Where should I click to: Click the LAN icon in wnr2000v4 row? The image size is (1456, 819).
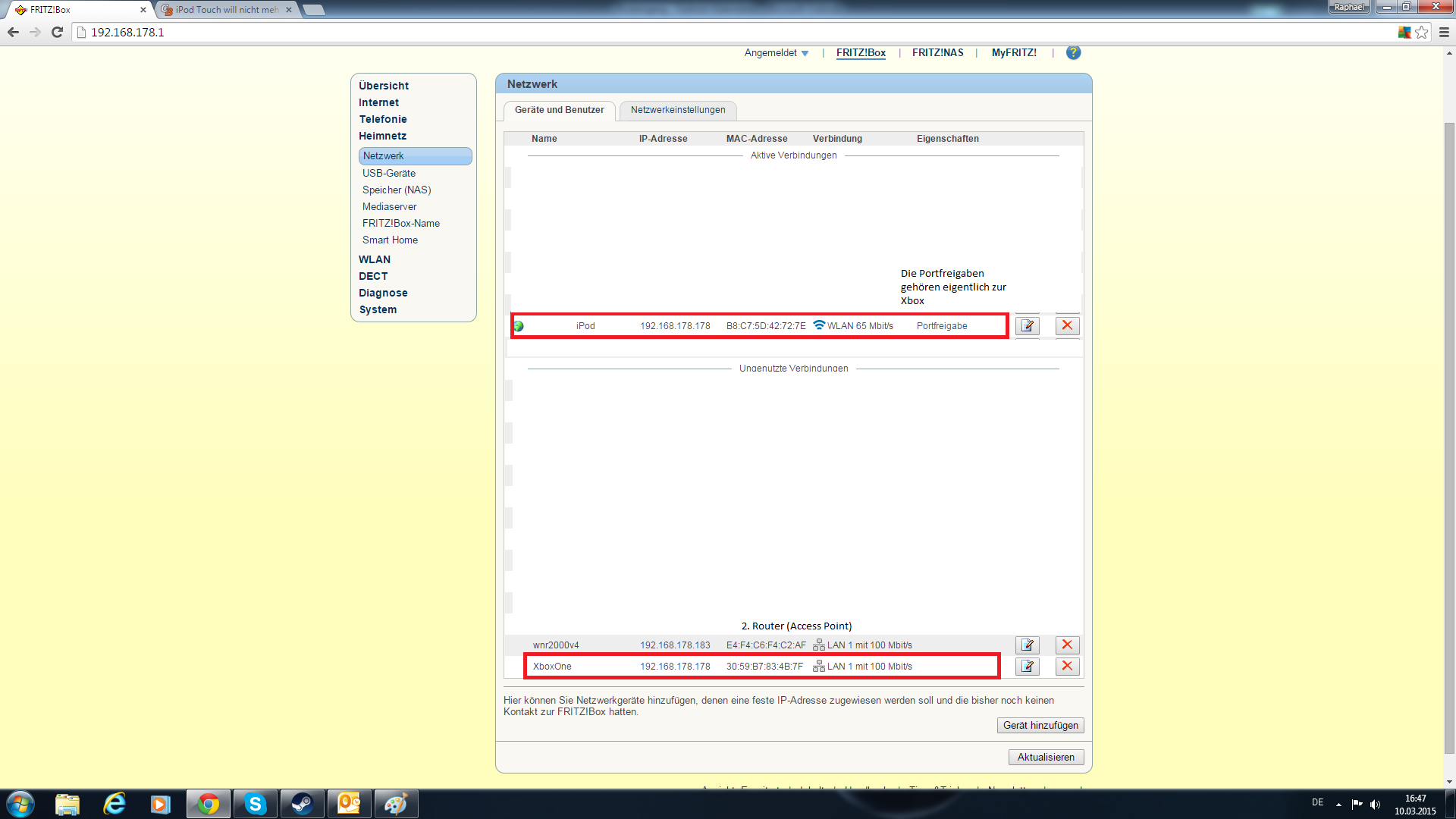pos(819,645)
